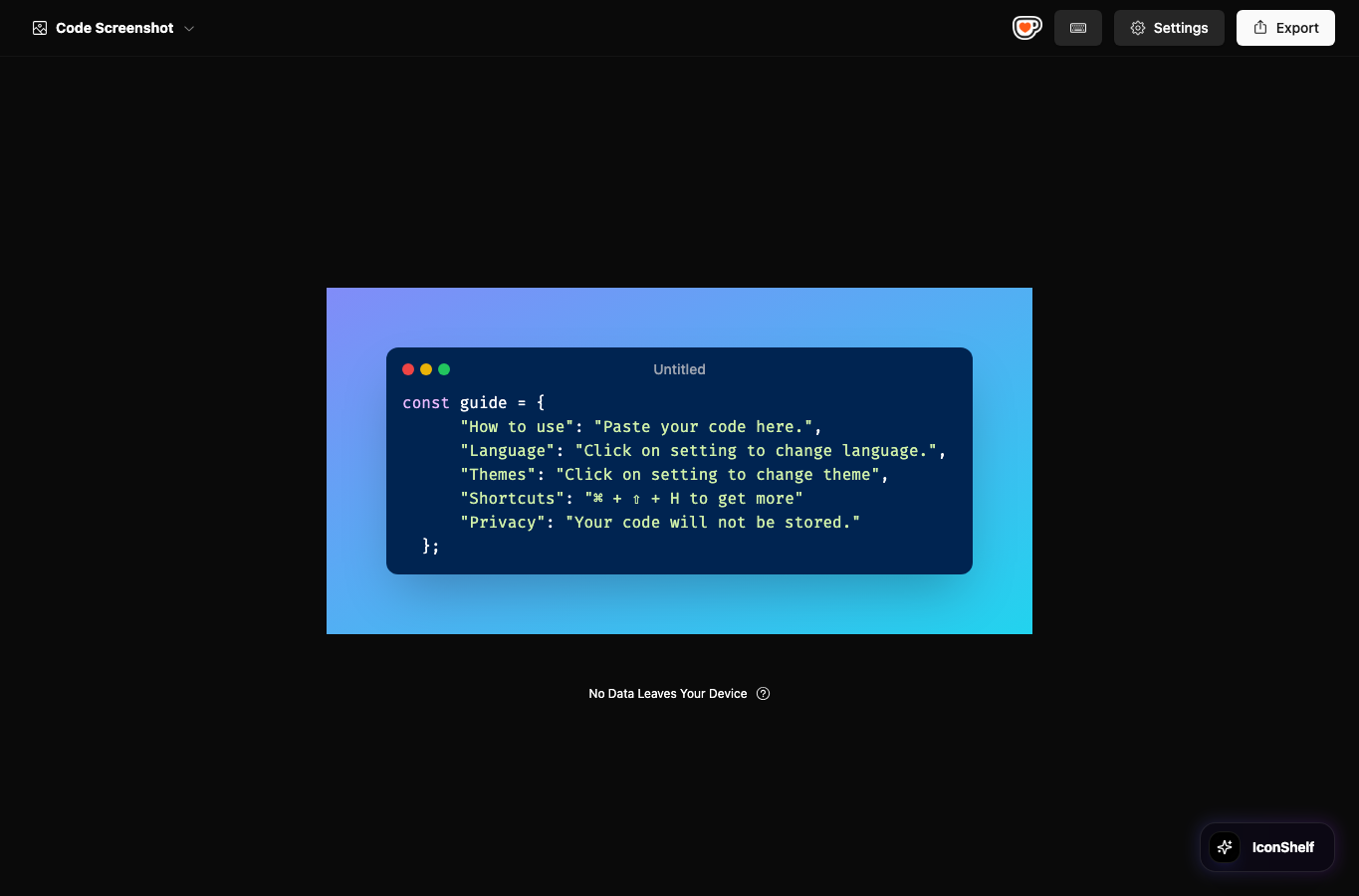The width and height of the screenshot is (1359, 896).
Task: Click the green window dot
Action: (444, 369)
